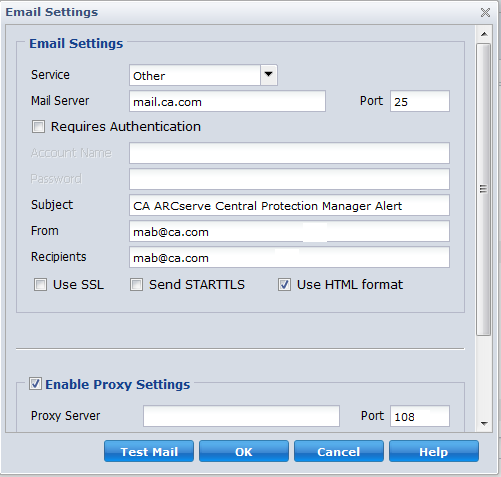The height and width of the screenshot is (477, 501).
Task: Click the Proxy Server field
Action: [x=241, y=416]
